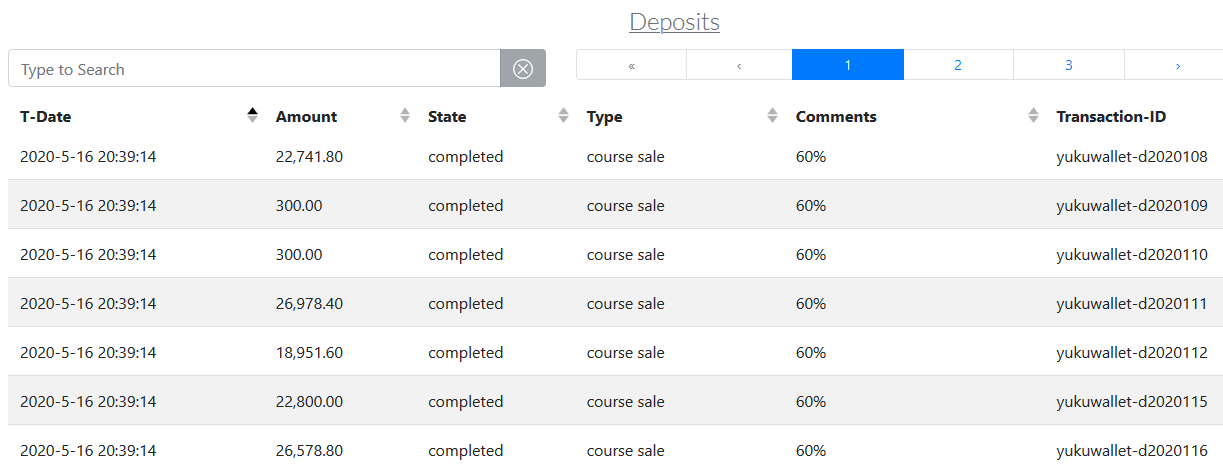Click transaction yukuwallet-d2020111 row

1131,303
